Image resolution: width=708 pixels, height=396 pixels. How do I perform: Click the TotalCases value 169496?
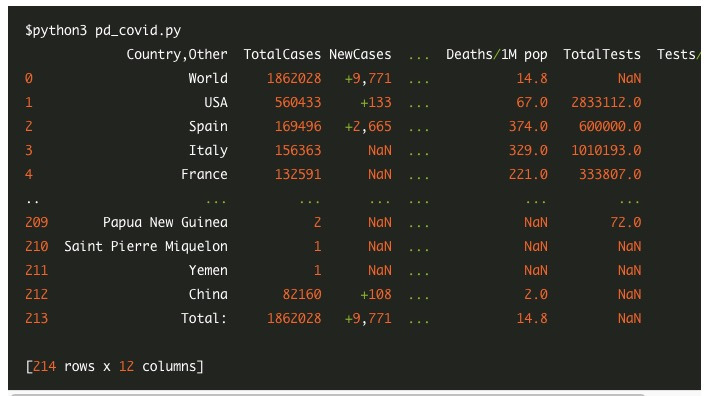[298, 126]
